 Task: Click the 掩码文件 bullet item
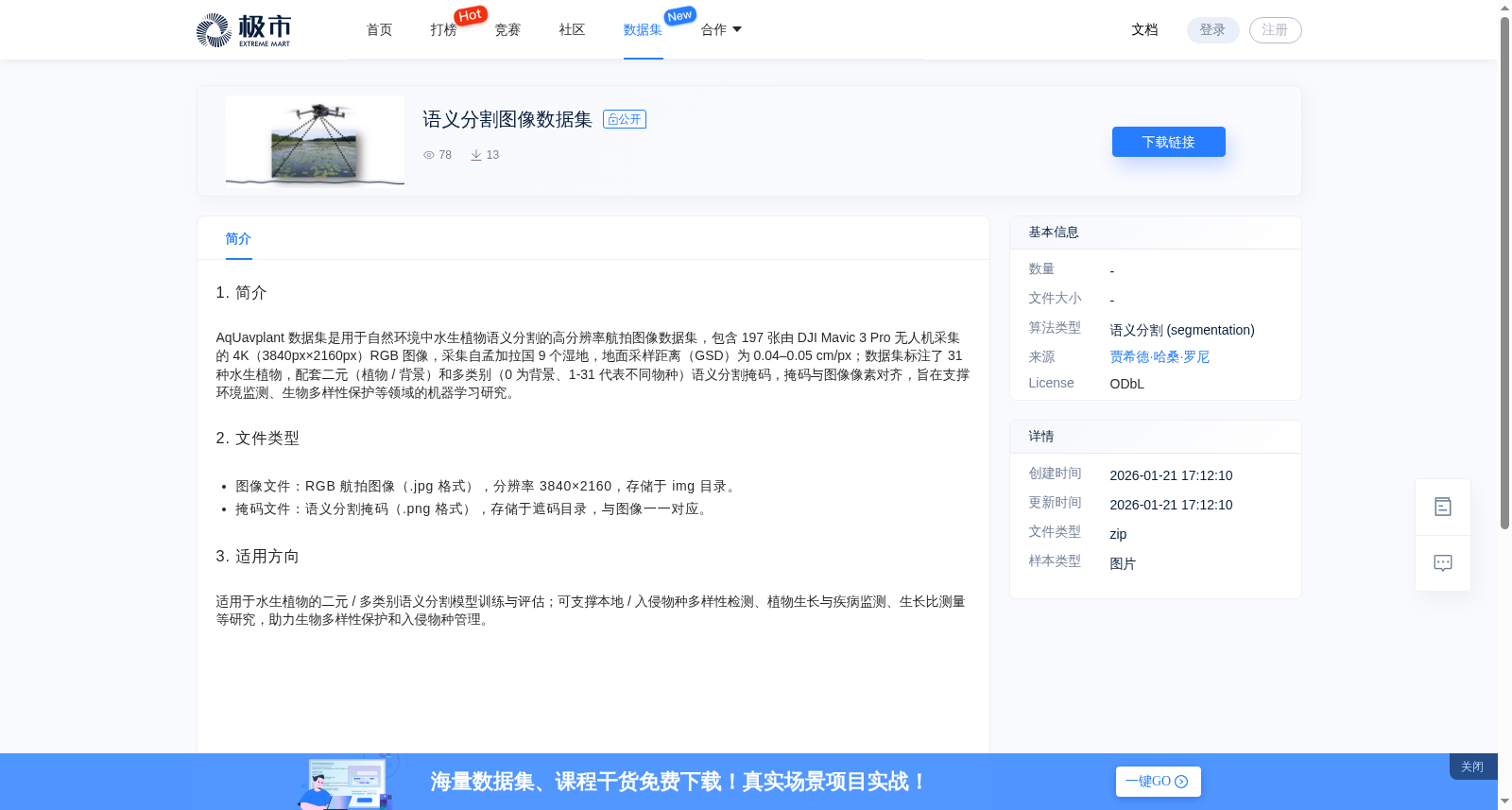[x=473, y=508]
